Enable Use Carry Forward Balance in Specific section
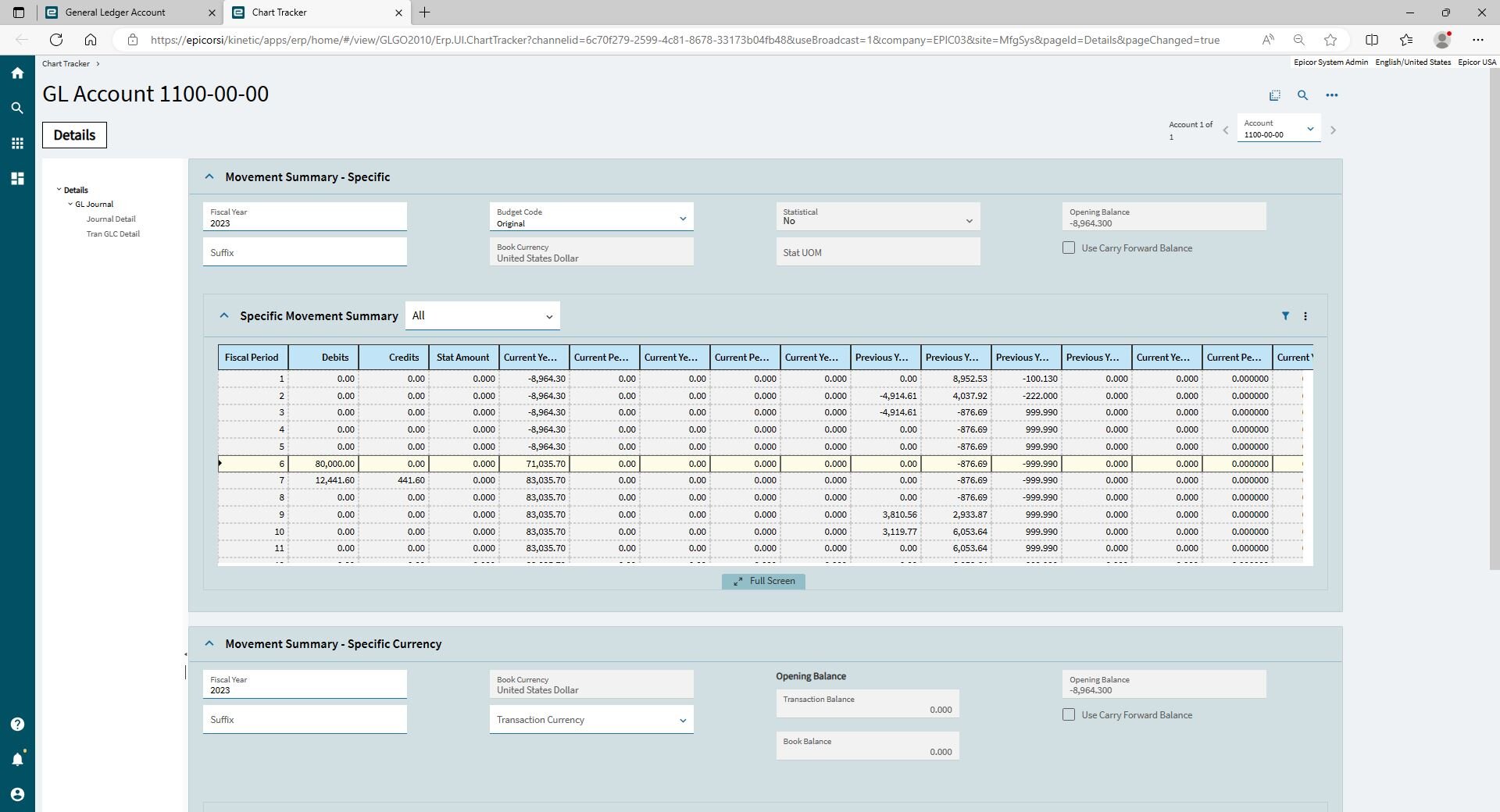1500x812 pixels. pos(1069,248)
